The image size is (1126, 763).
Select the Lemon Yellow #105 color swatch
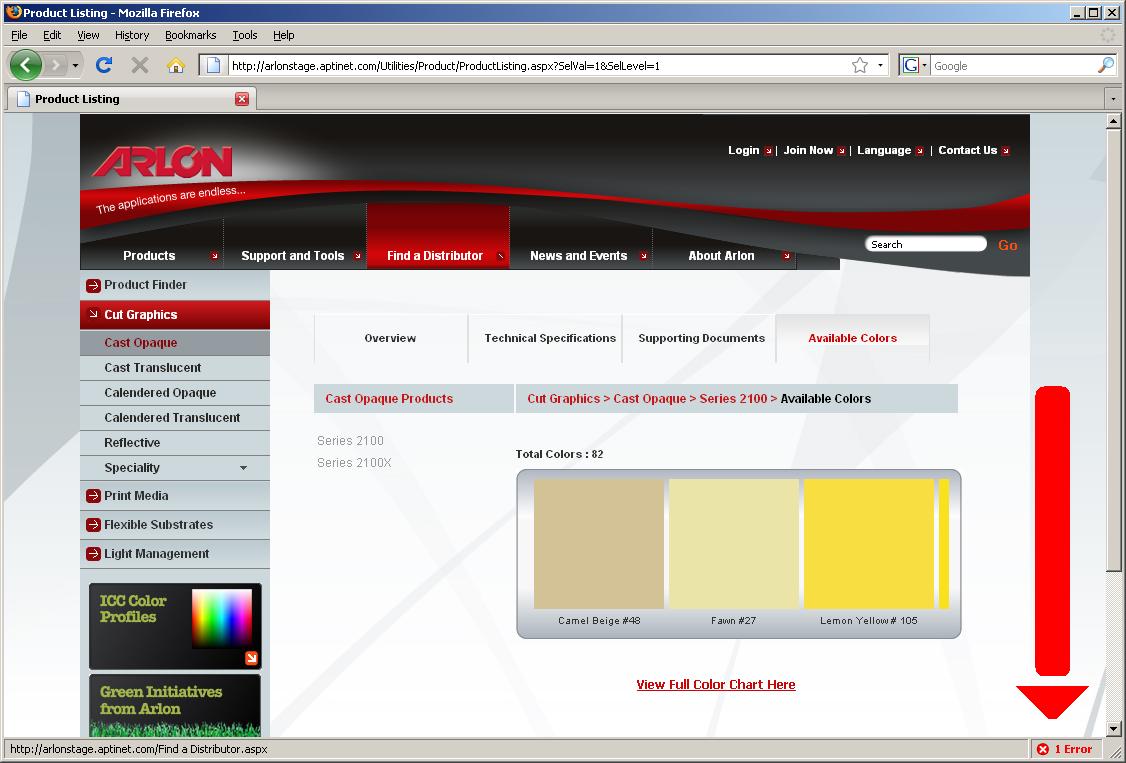(869, 544)
